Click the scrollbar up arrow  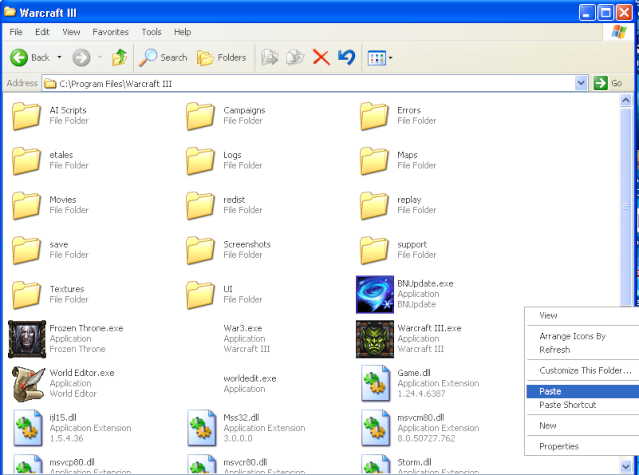point(626,100)
